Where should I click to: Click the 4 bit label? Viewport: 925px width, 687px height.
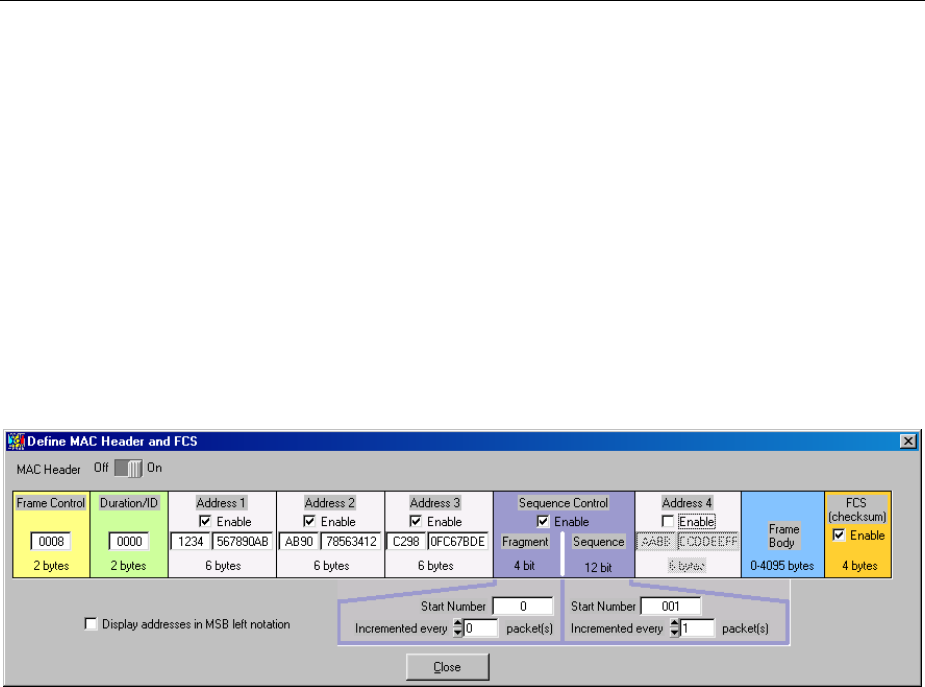pyautogui.click(x=524, y=566)
